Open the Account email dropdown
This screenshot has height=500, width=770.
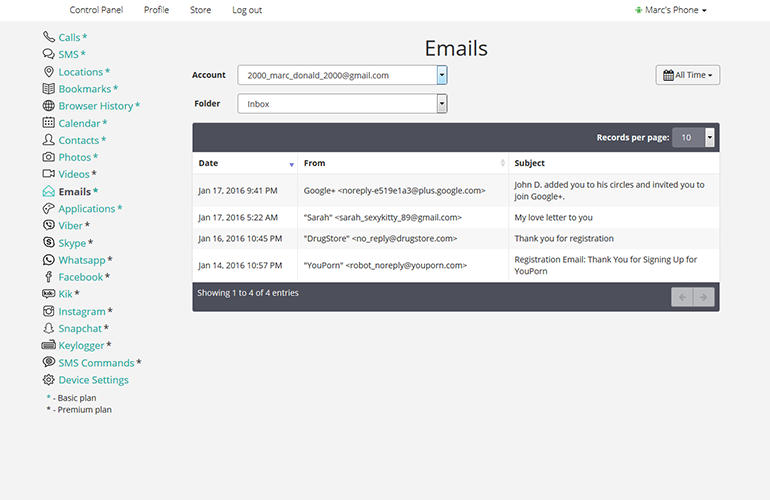pyautogui.click(x=342, y=75)
